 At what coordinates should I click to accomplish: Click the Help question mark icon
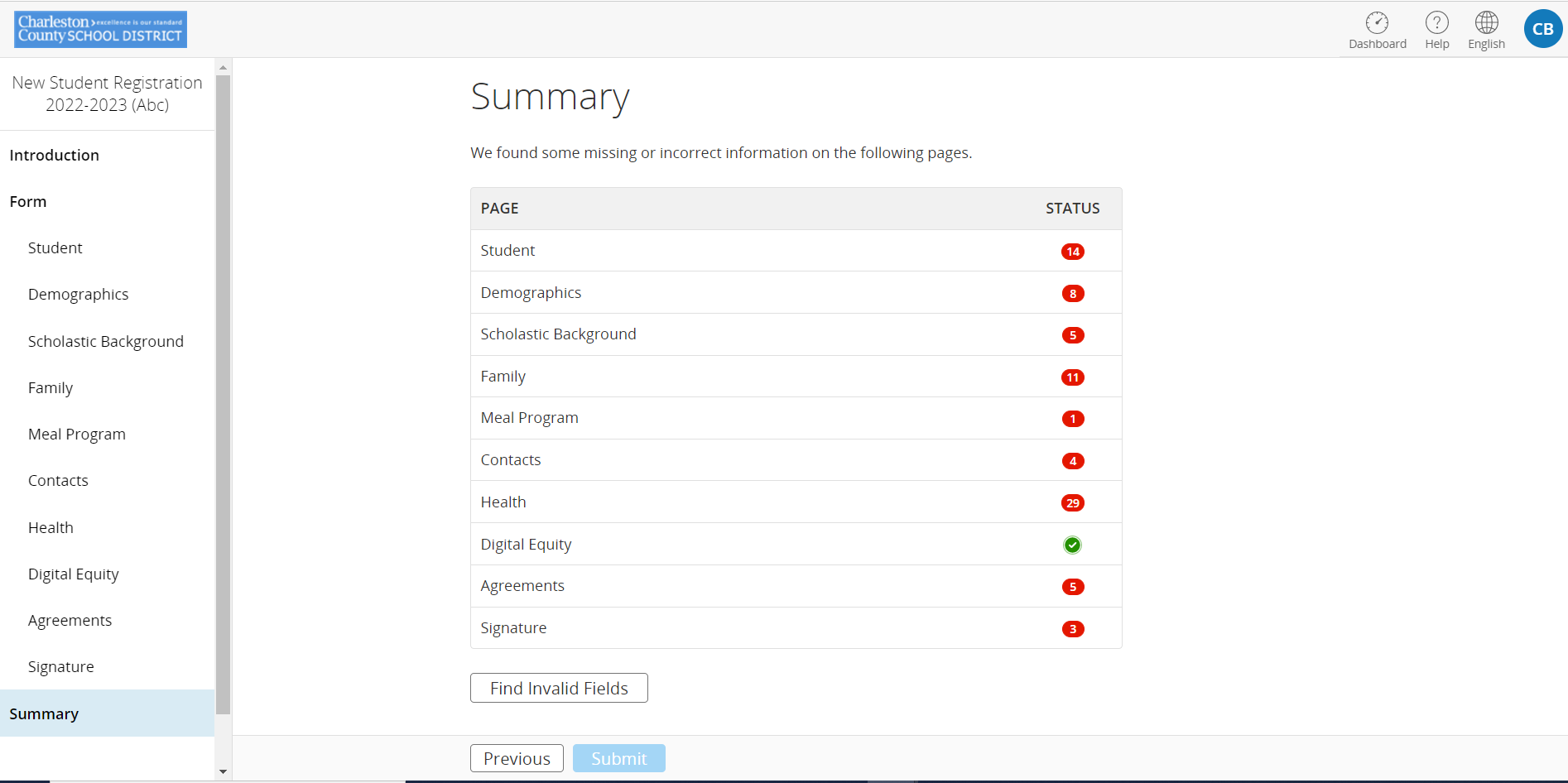(1436, 23)
